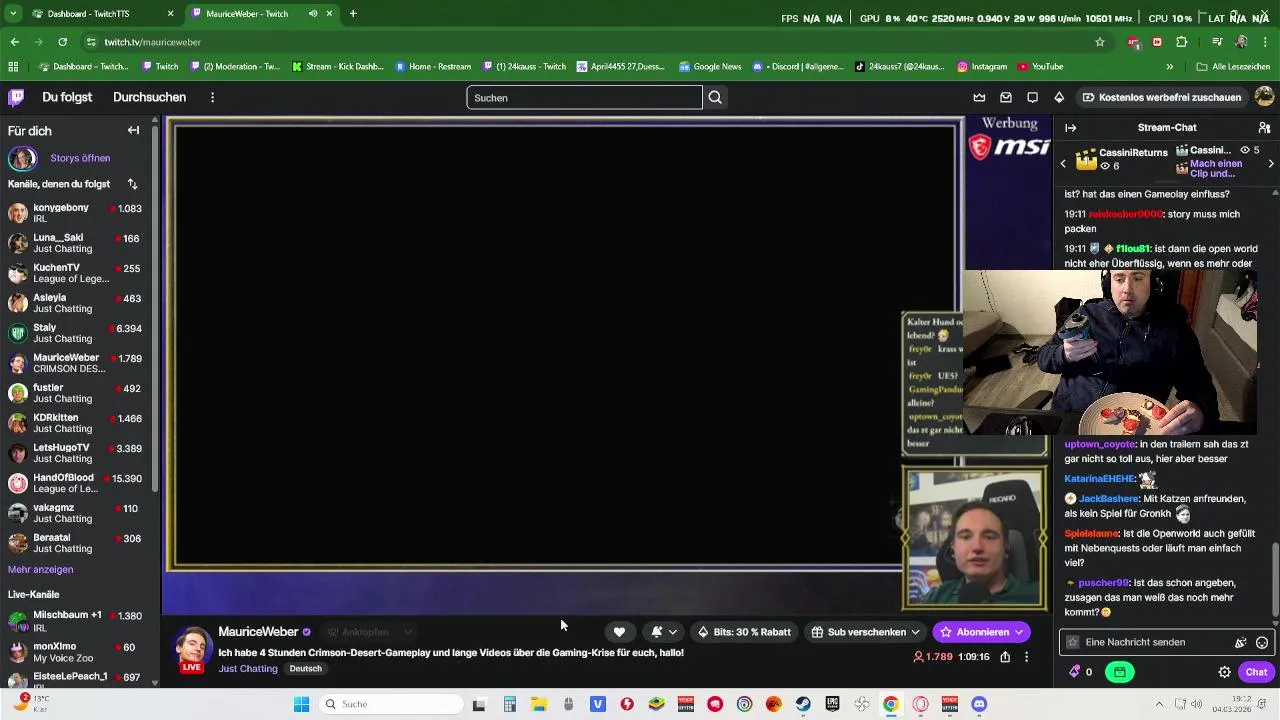Reload the page
Screen dimensions: 1280x720
(62, 42)
